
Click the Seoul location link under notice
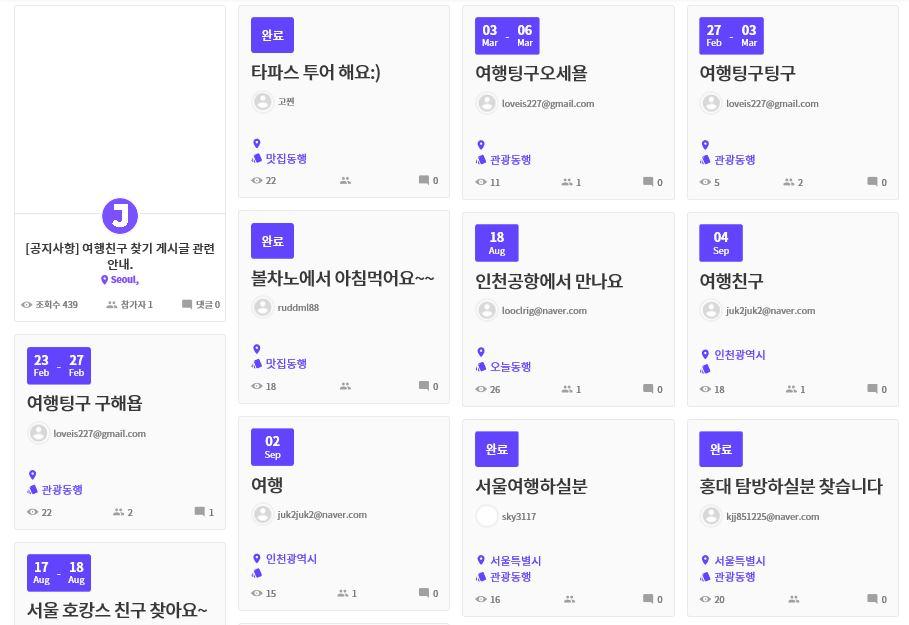125,279
